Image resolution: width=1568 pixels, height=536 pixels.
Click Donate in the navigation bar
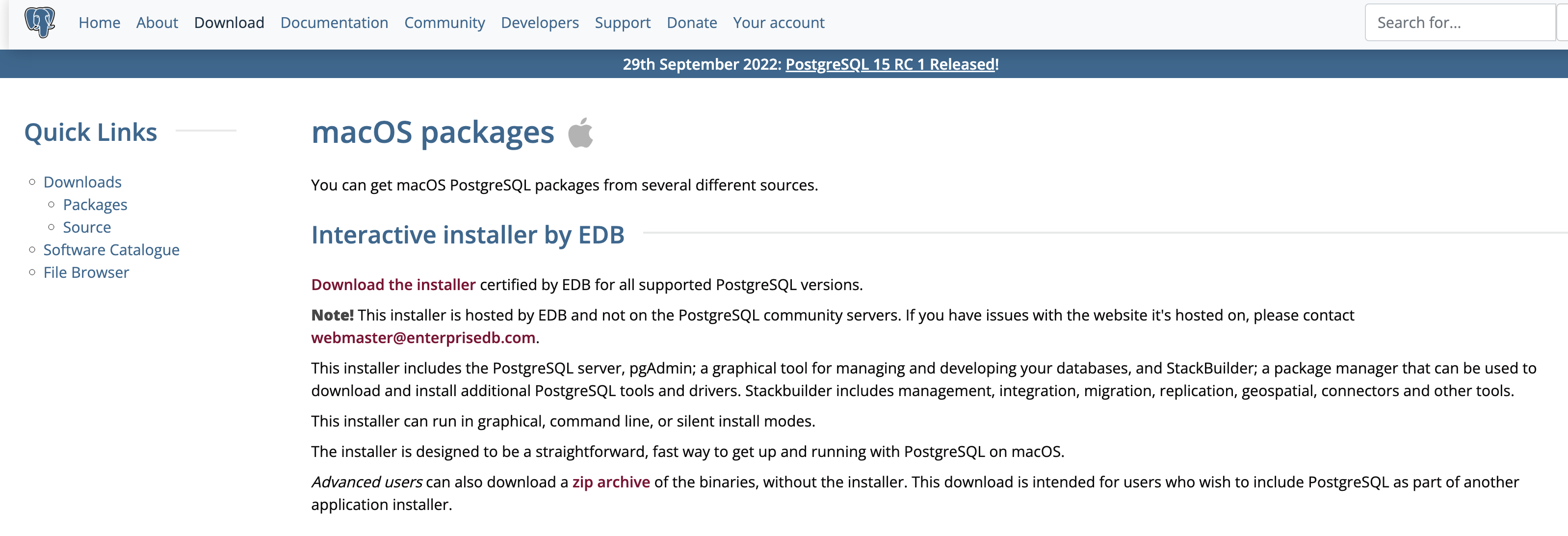pyautogui.click(x=691, y=23)
